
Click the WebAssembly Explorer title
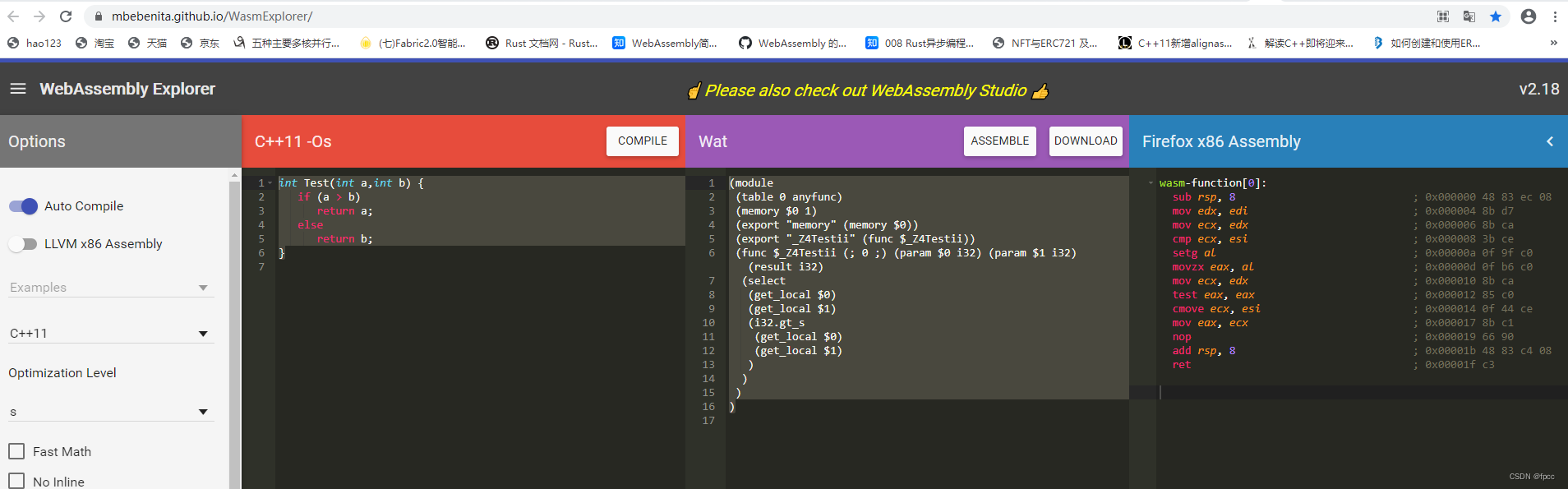pos(127,89)
